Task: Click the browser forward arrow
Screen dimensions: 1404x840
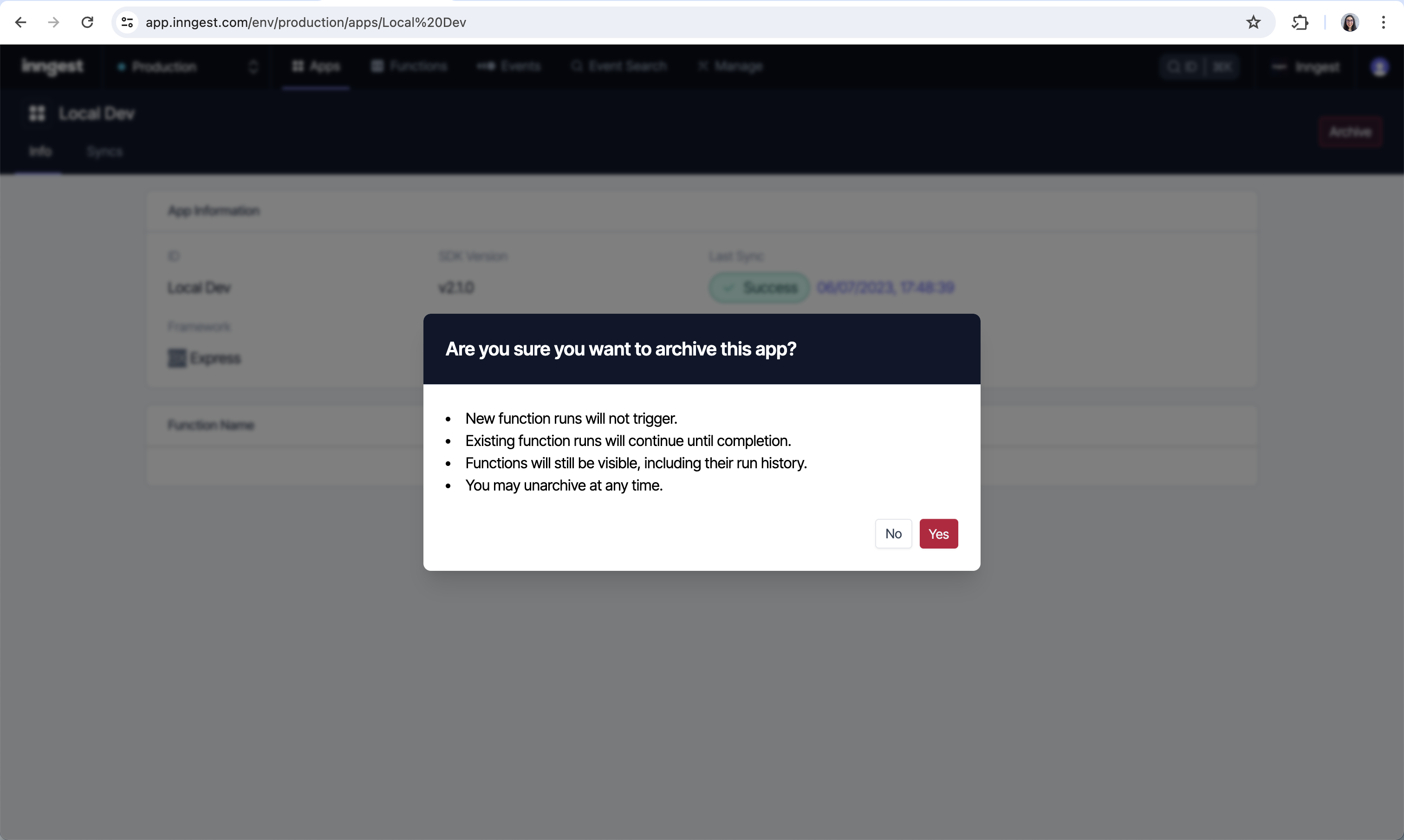Action: tap(54, 22)
